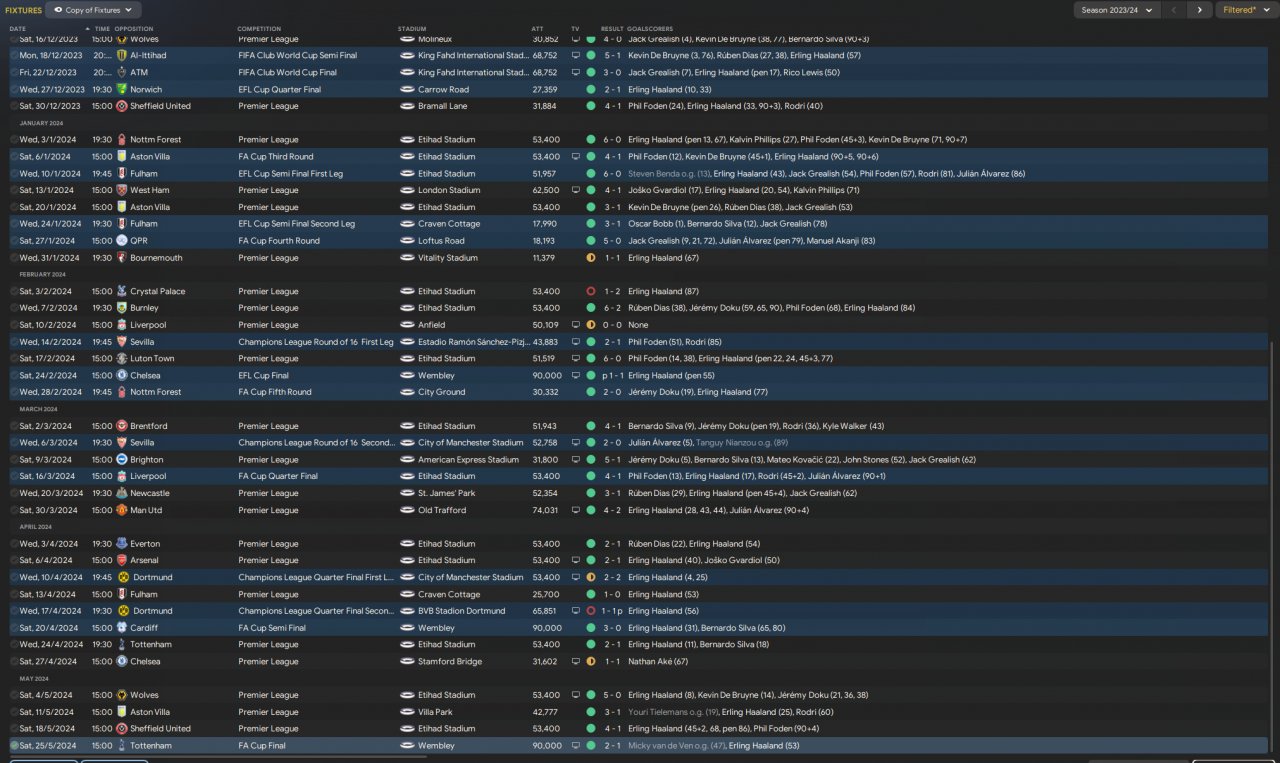Select the Brentford club badge
This screenshot has width=1280, height=763.
[121, 426]
